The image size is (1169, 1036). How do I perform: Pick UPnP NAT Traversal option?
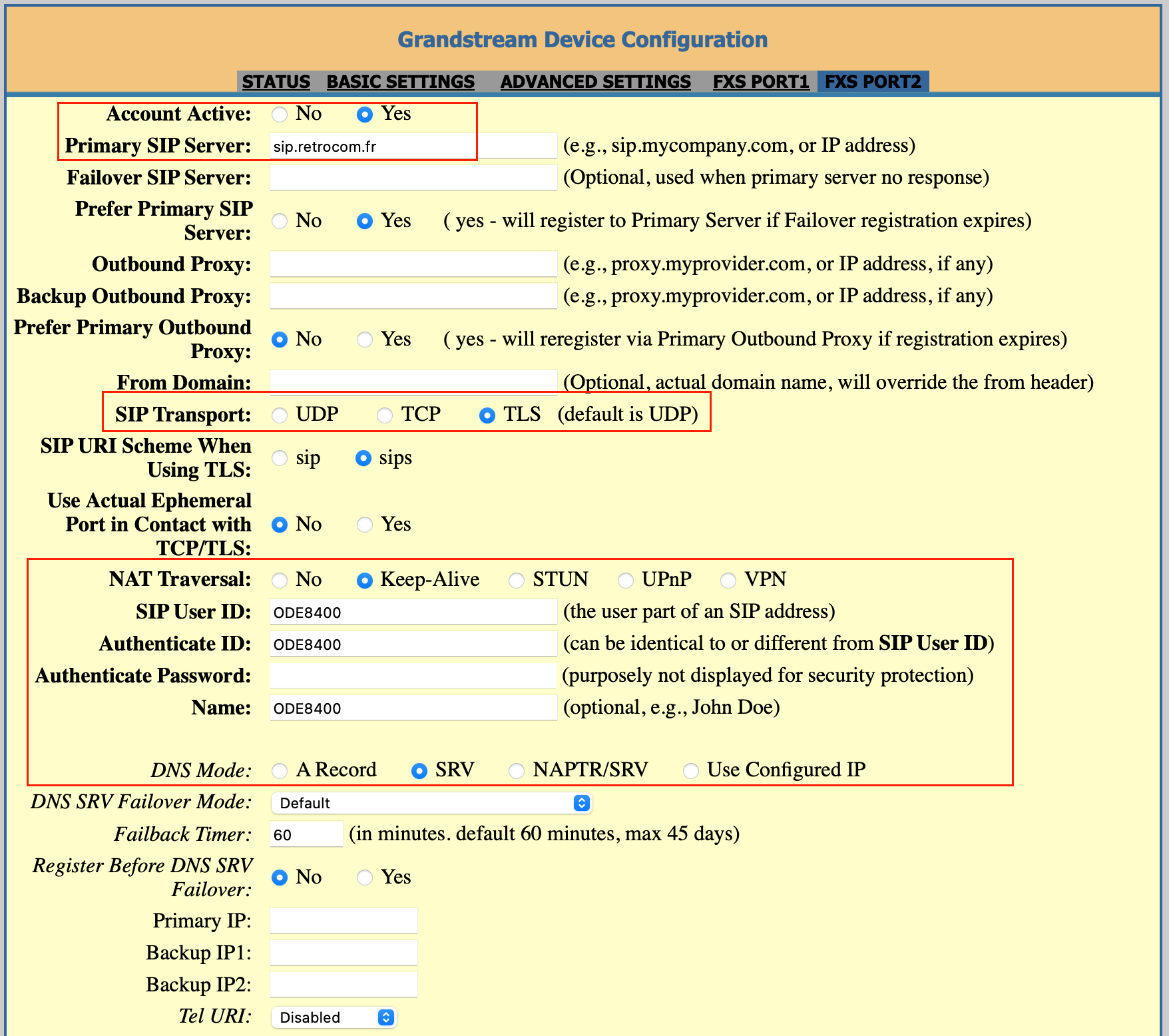626,581
